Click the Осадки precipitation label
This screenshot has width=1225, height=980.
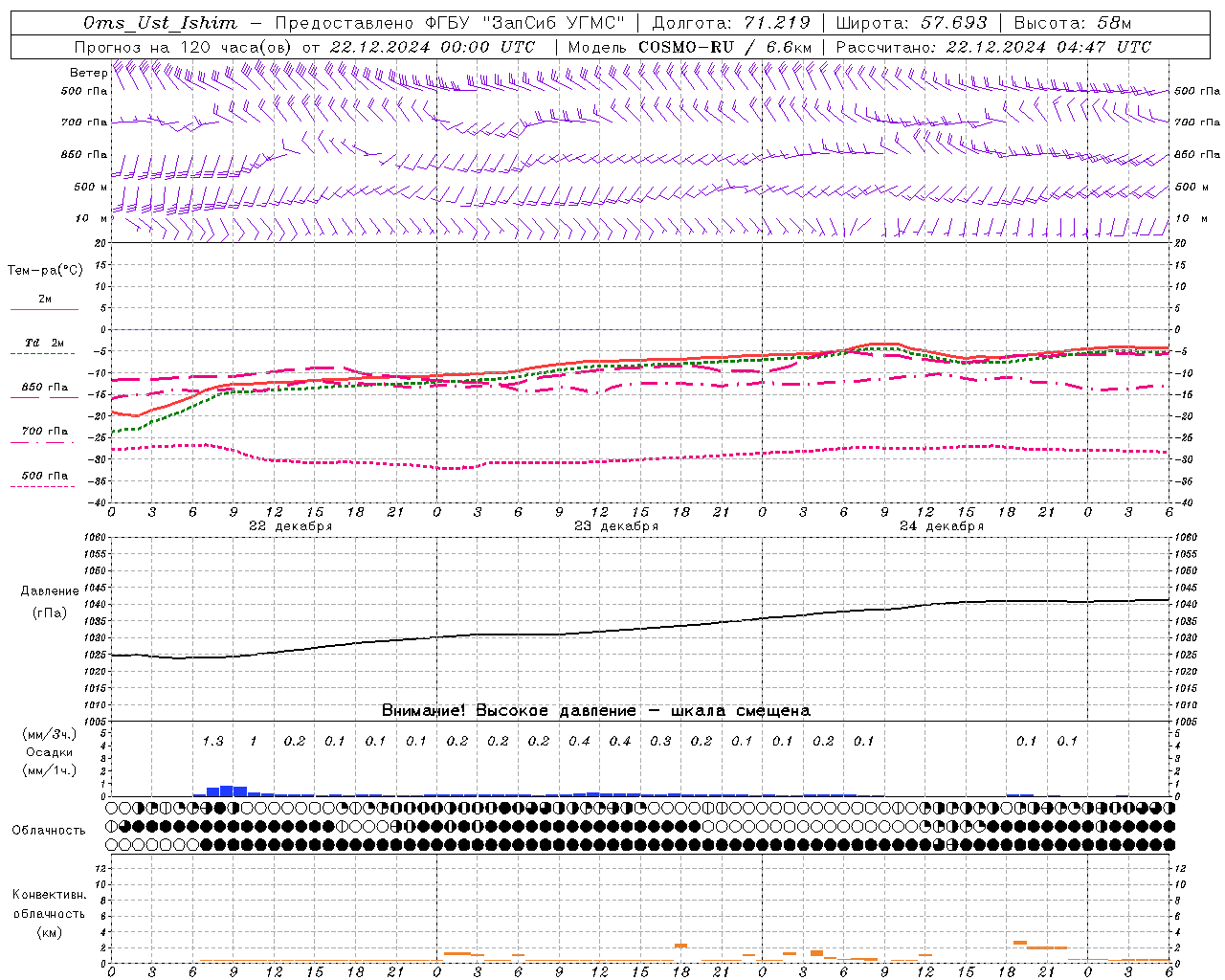click(50, 752)
